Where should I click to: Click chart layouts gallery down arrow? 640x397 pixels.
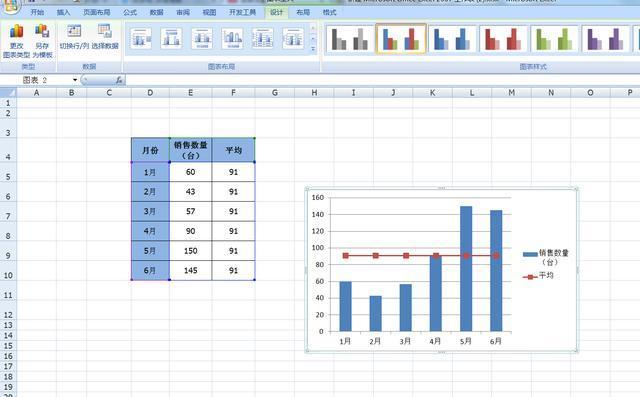313,39
